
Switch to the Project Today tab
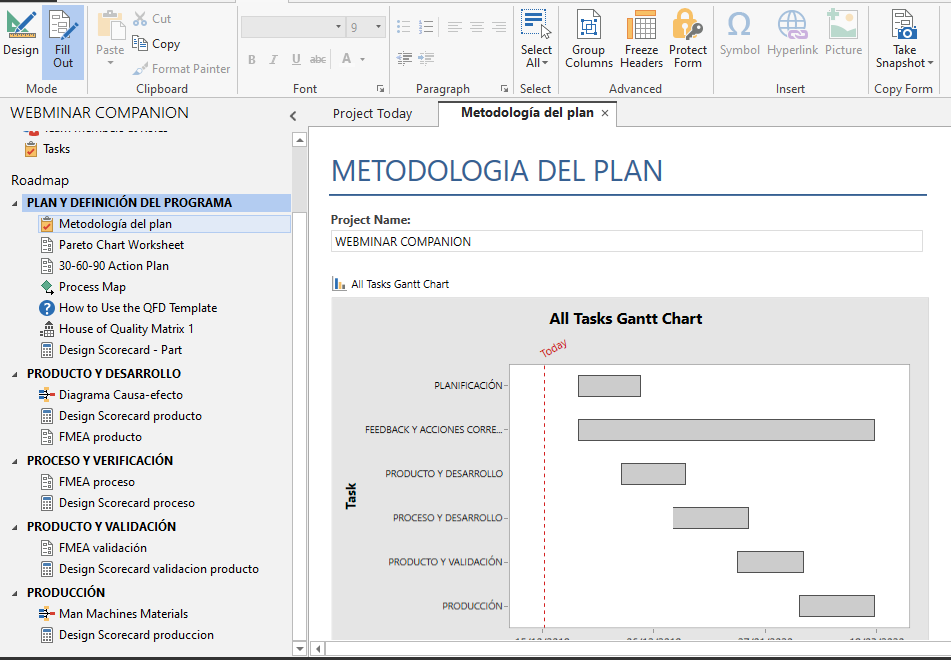tap(372, 114)
